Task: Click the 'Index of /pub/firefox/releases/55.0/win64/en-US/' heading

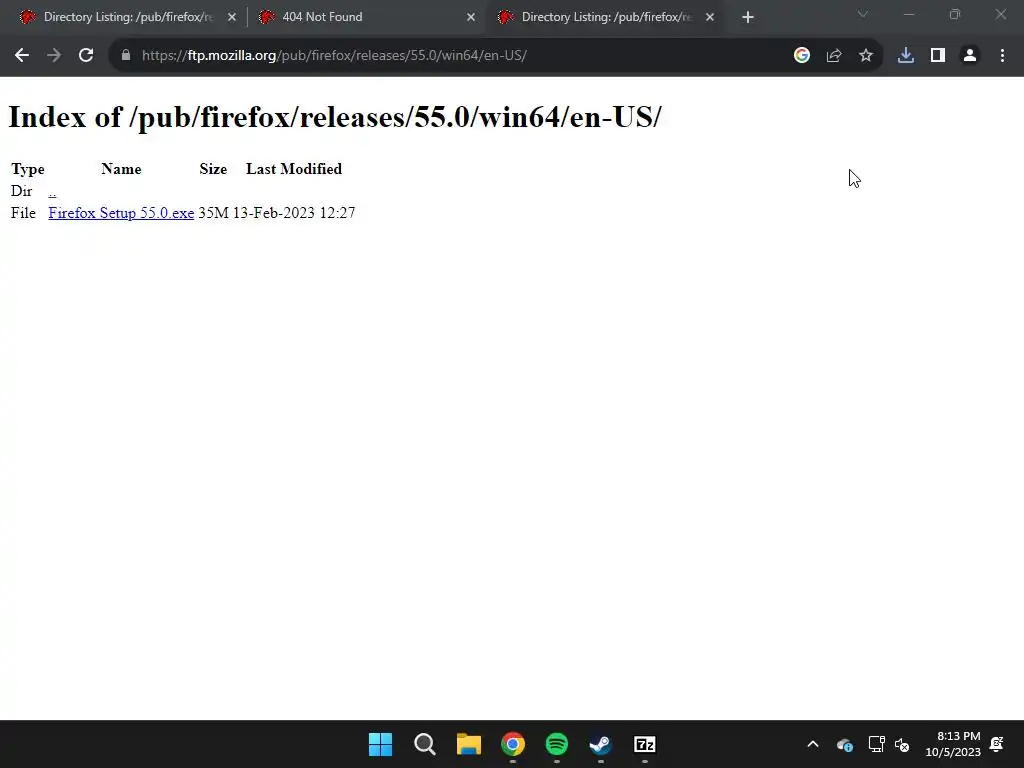Action: click(335, 118)
